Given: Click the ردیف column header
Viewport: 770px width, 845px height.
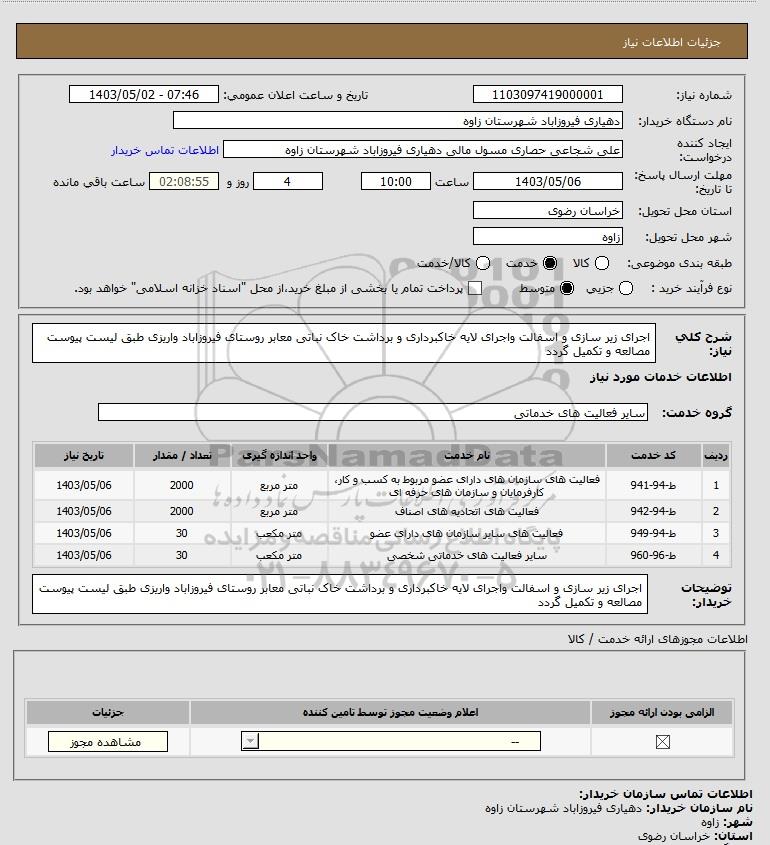Looking at the screenshot, I should [716, 456].
